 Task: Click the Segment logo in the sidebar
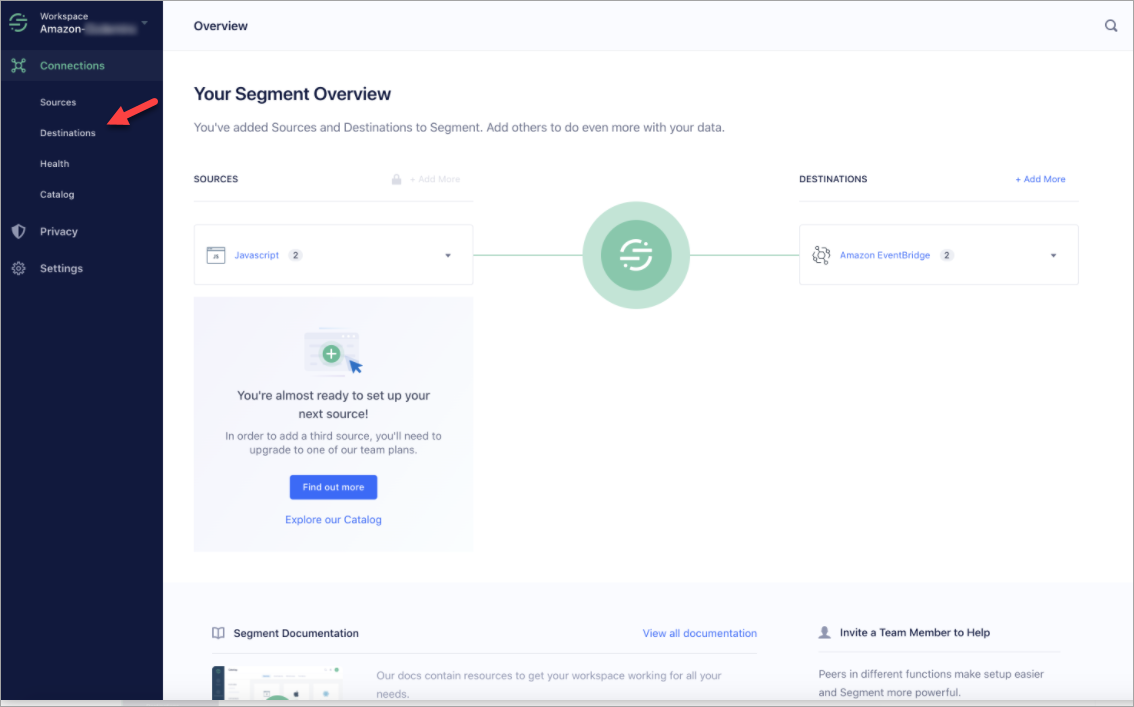click(17, 22)
